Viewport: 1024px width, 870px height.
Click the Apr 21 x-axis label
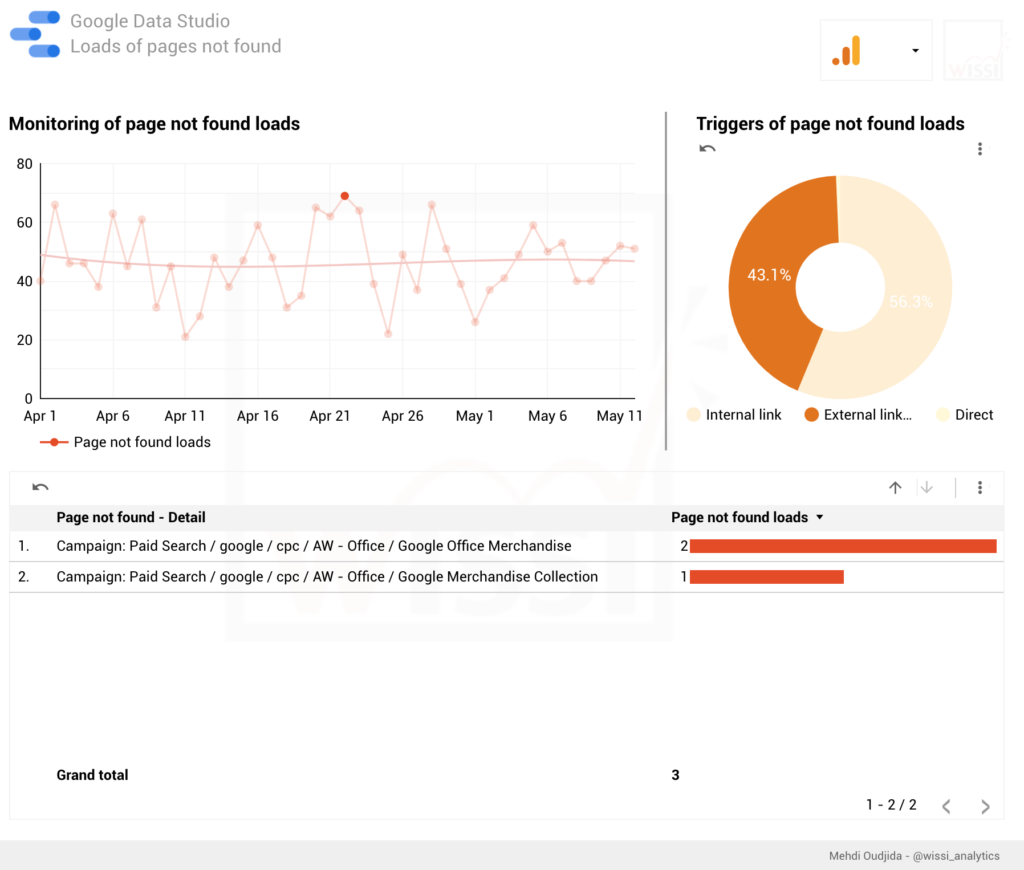pyautogui.click(x=330, y=416)
